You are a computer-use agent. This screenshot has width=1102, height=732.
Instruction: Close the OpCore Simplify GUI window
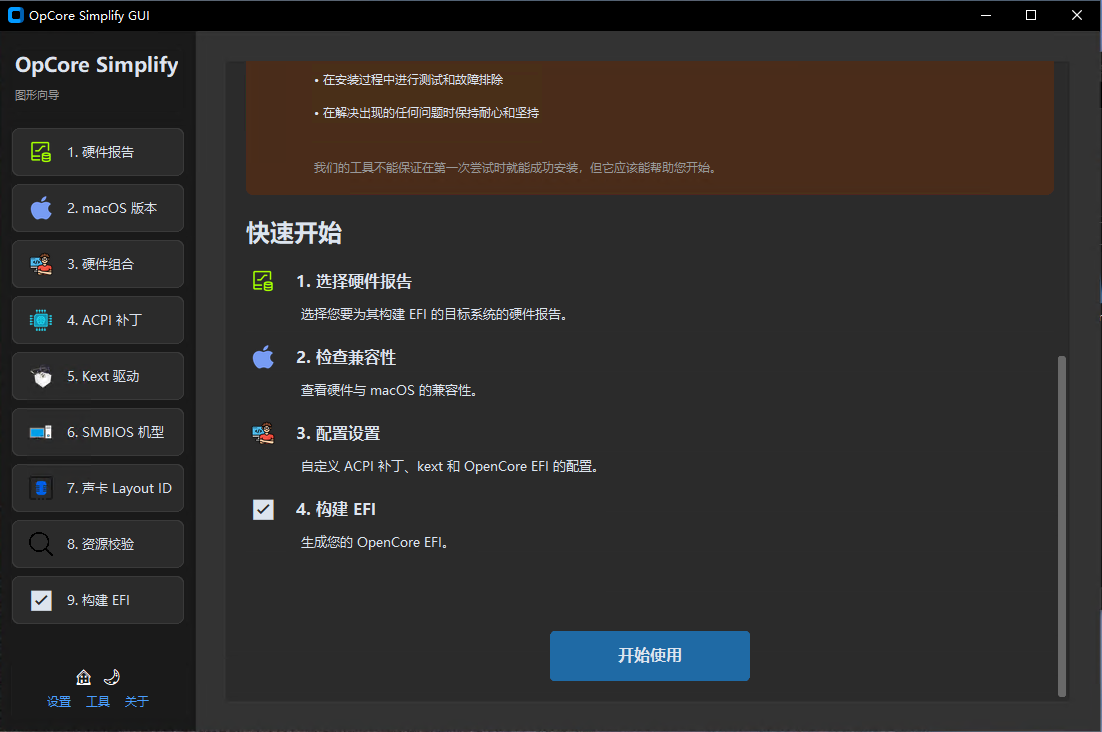1077,15
